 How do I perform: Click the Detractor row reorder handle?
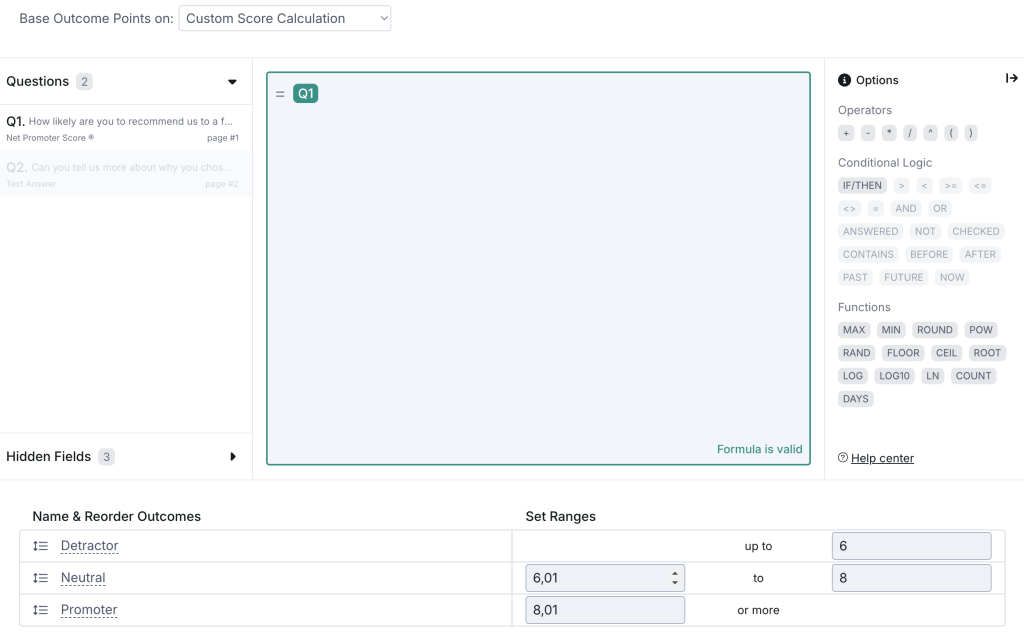[x=40, y=545]
